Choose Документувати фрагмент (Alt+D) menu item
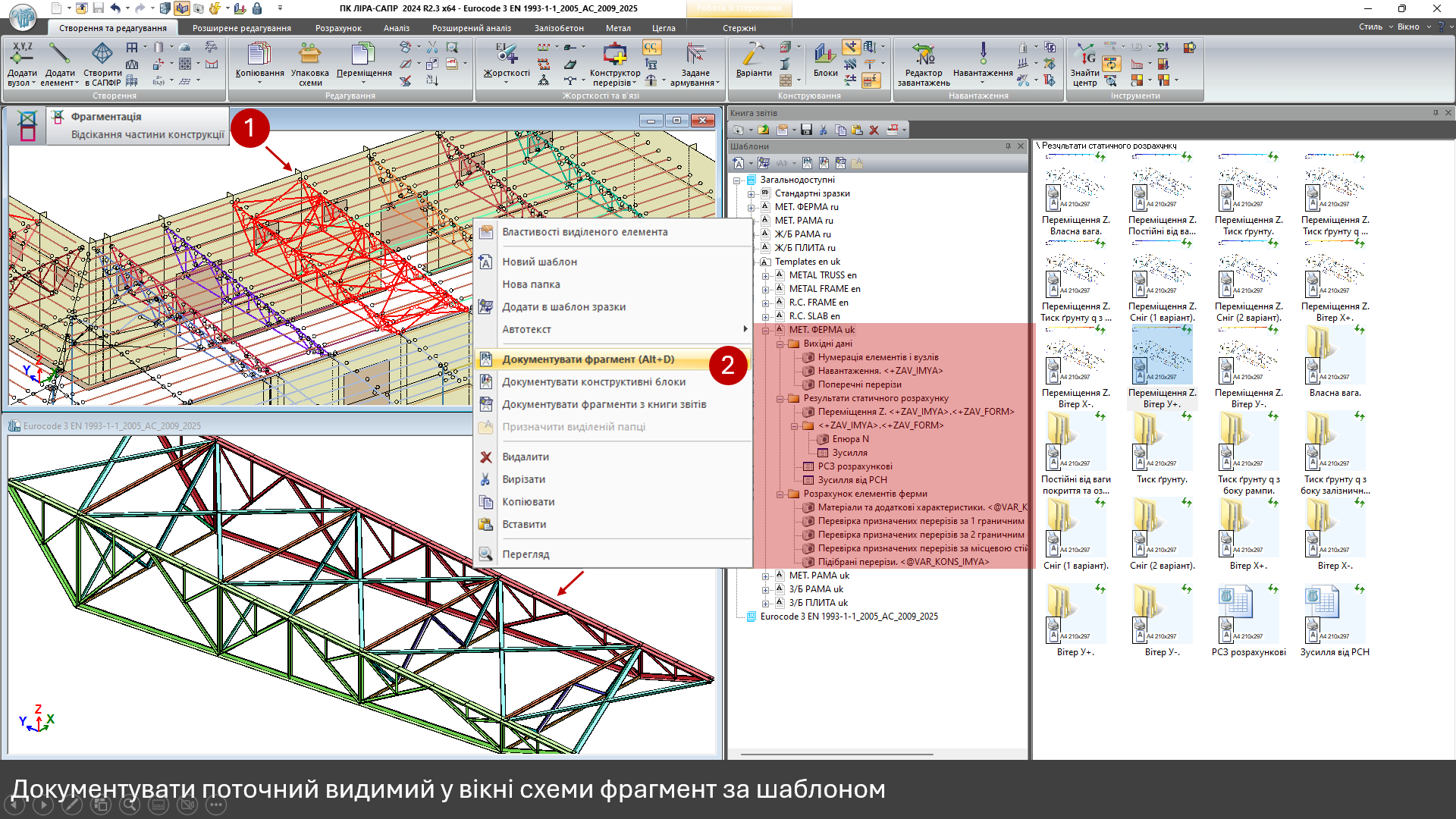 (588, 359)
